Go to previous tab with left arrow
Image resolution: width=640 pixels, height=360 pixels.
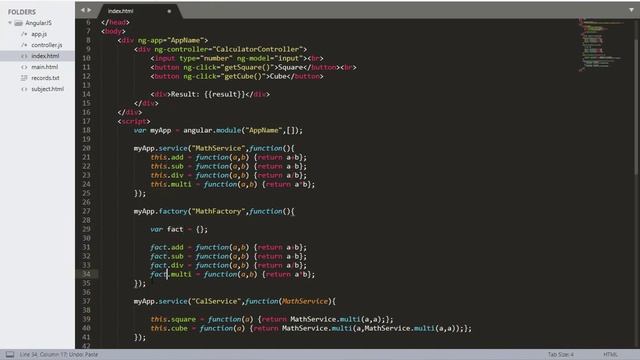(83, 10)
